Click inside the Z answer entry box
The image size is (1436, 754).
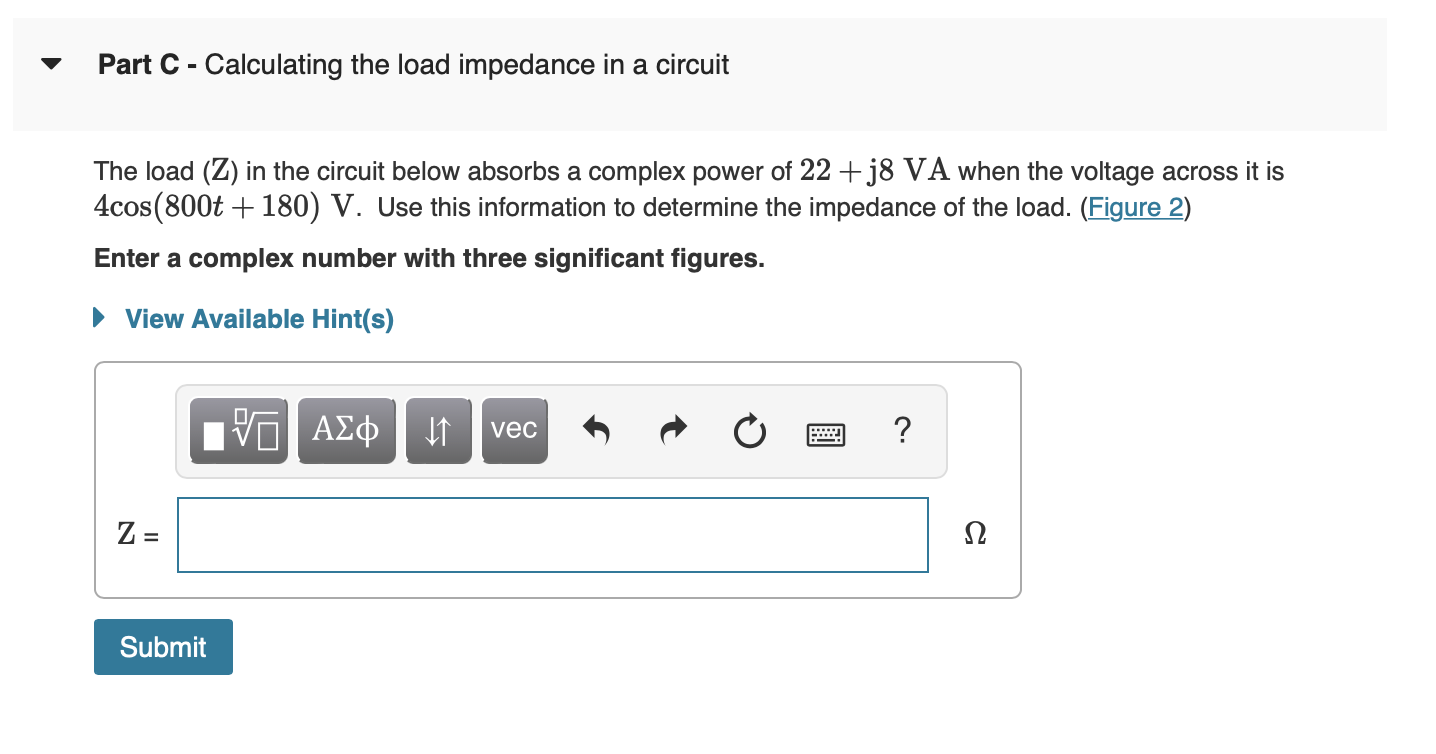point(552,534)
